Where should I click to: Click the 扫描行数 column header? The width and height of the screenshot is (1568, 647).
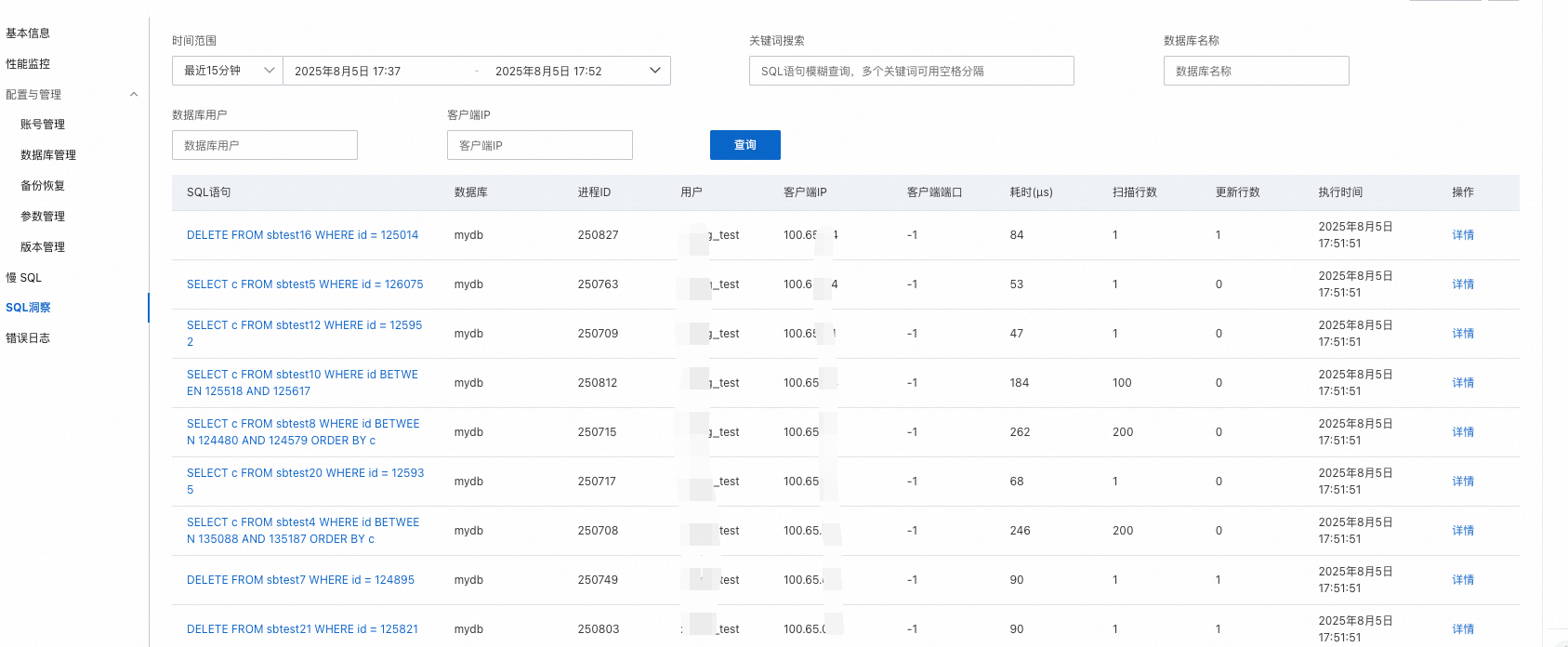click(1135, 192)
